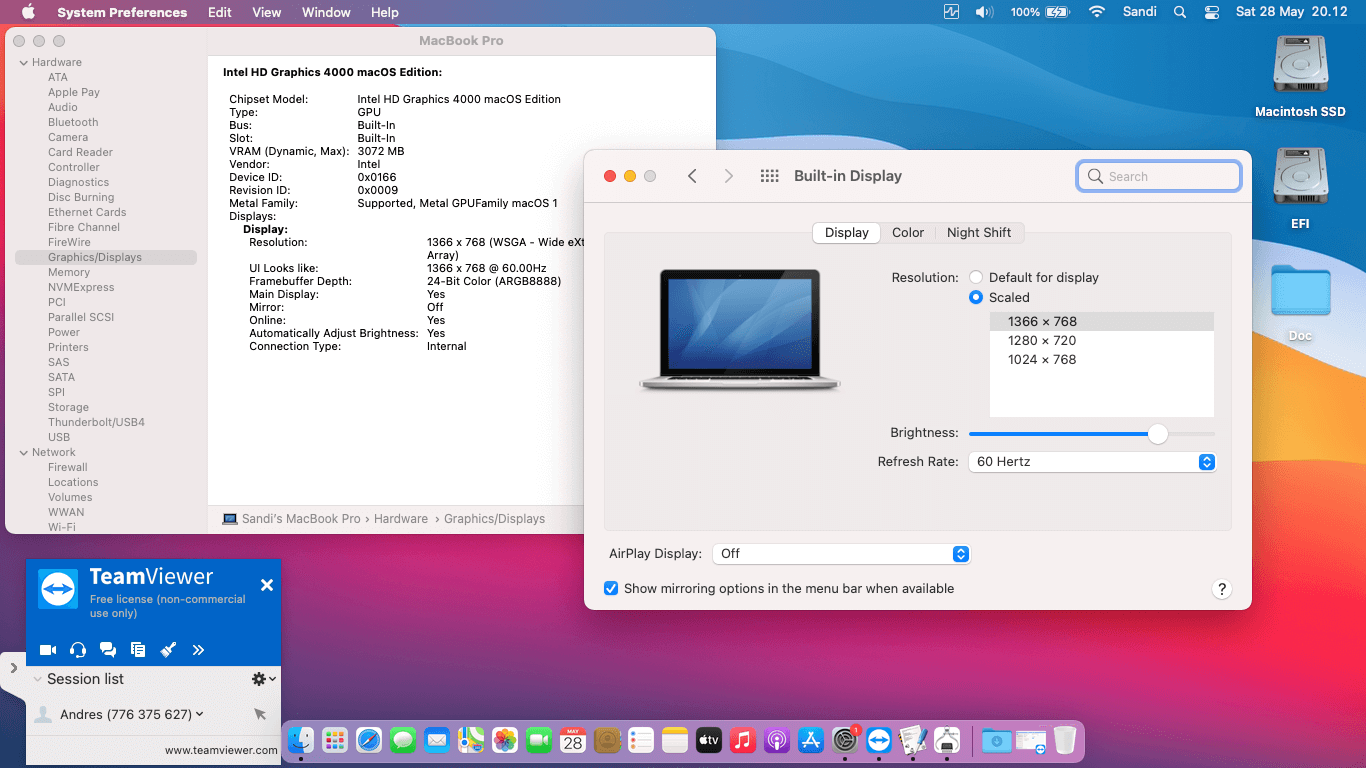Screen dimensions: 1366x768
Task: Select the Default for display radio button
Action: (976, 278)
